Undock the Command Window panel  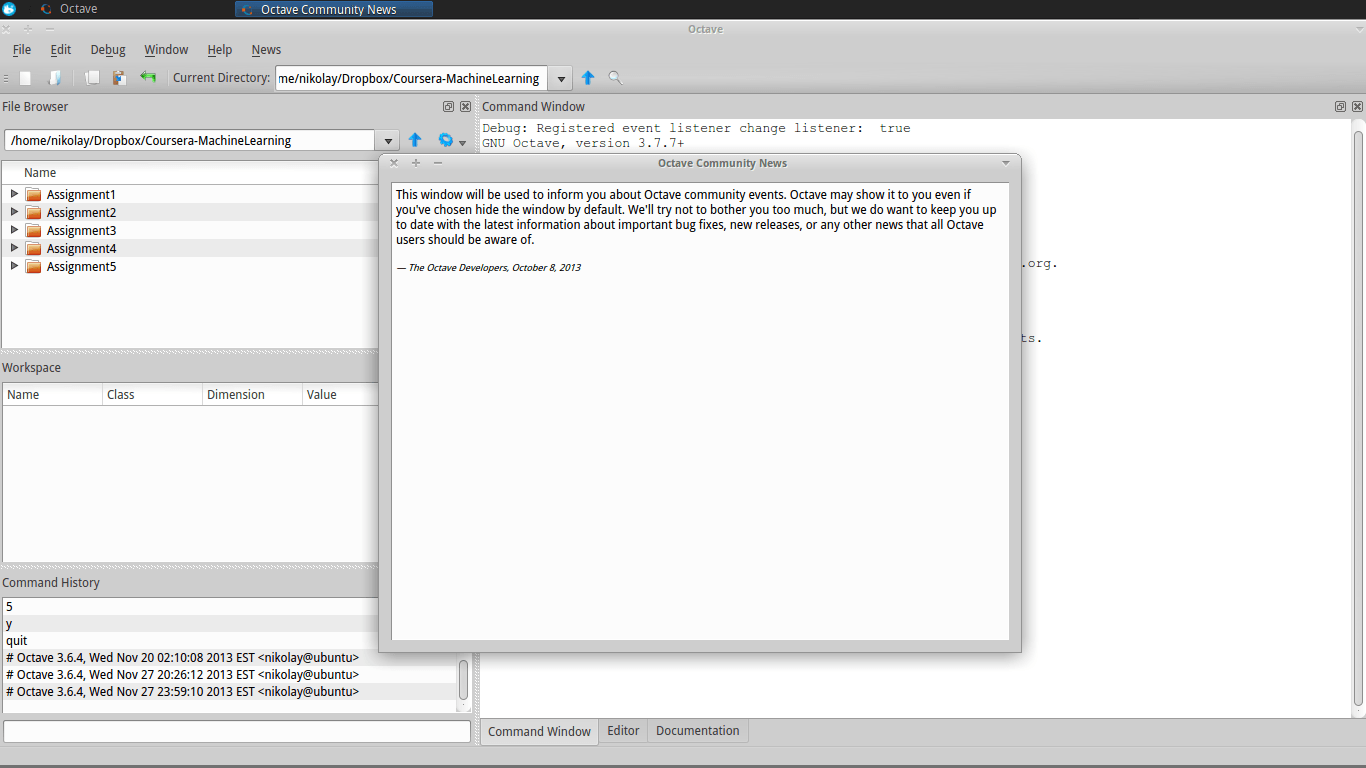point(1340,106)
